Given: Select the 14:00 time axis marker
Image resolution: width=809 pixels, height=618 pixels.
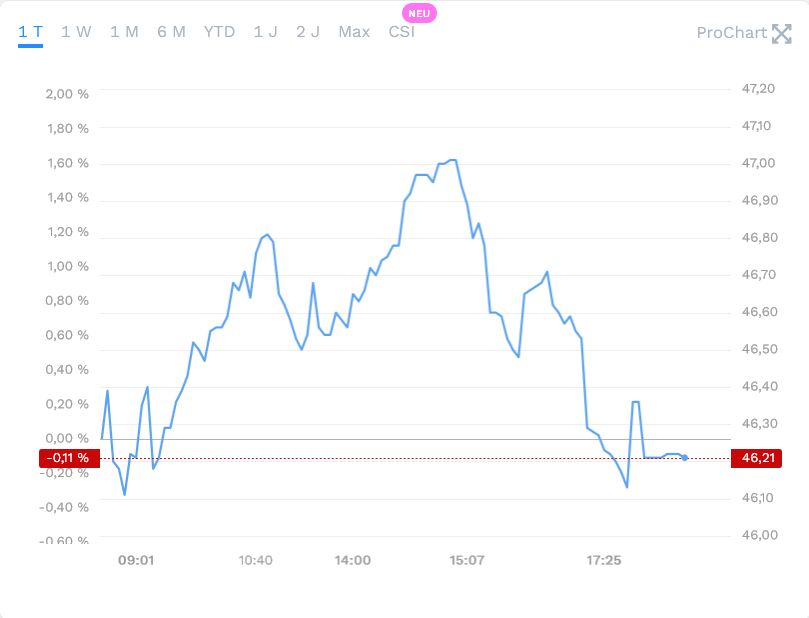Looking at the screenshot, I should click(x=353, y=560).
